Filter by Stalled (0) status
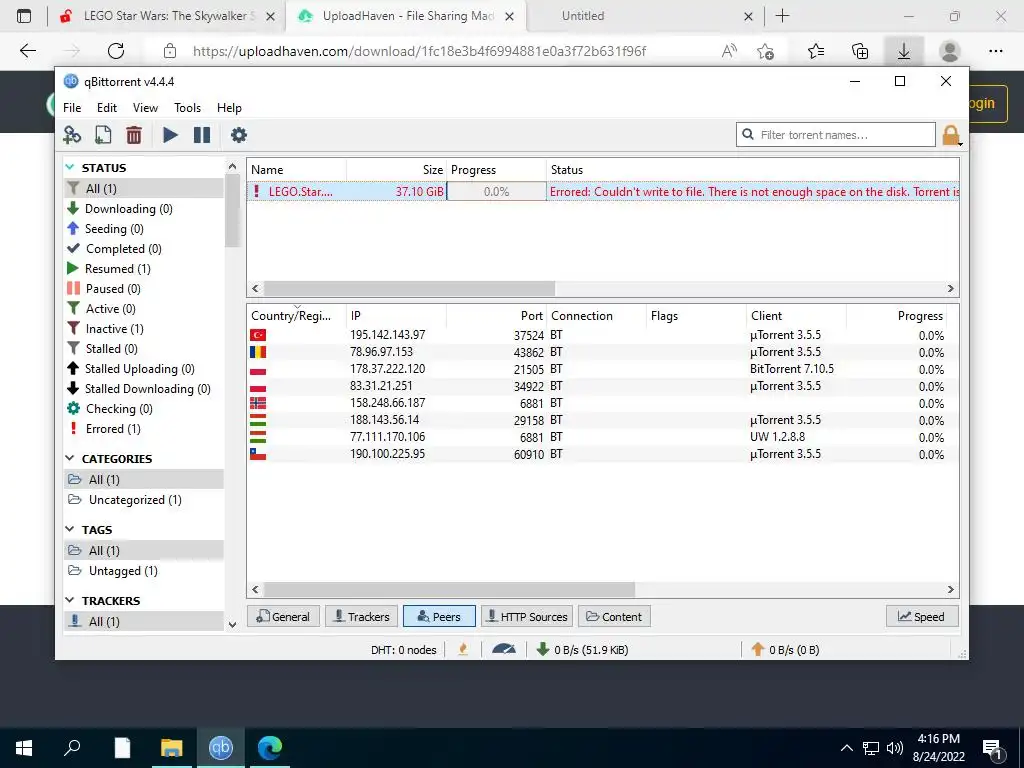 point(144,349)
